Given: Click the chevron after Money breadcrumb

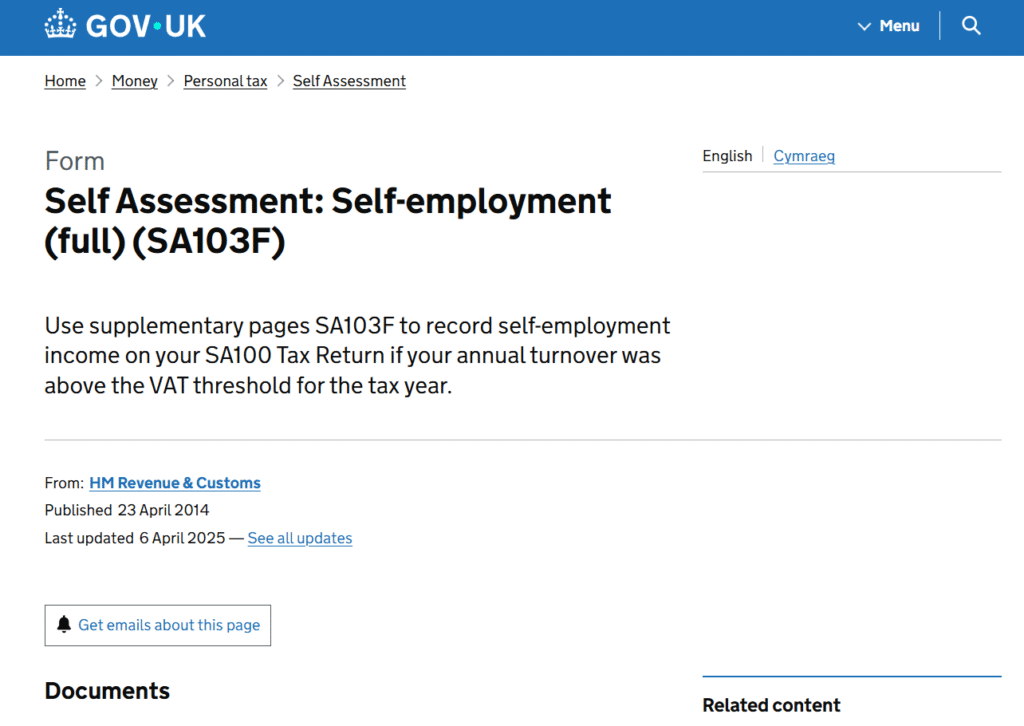Looking at the screenshot, I should (x=171, y=81).
